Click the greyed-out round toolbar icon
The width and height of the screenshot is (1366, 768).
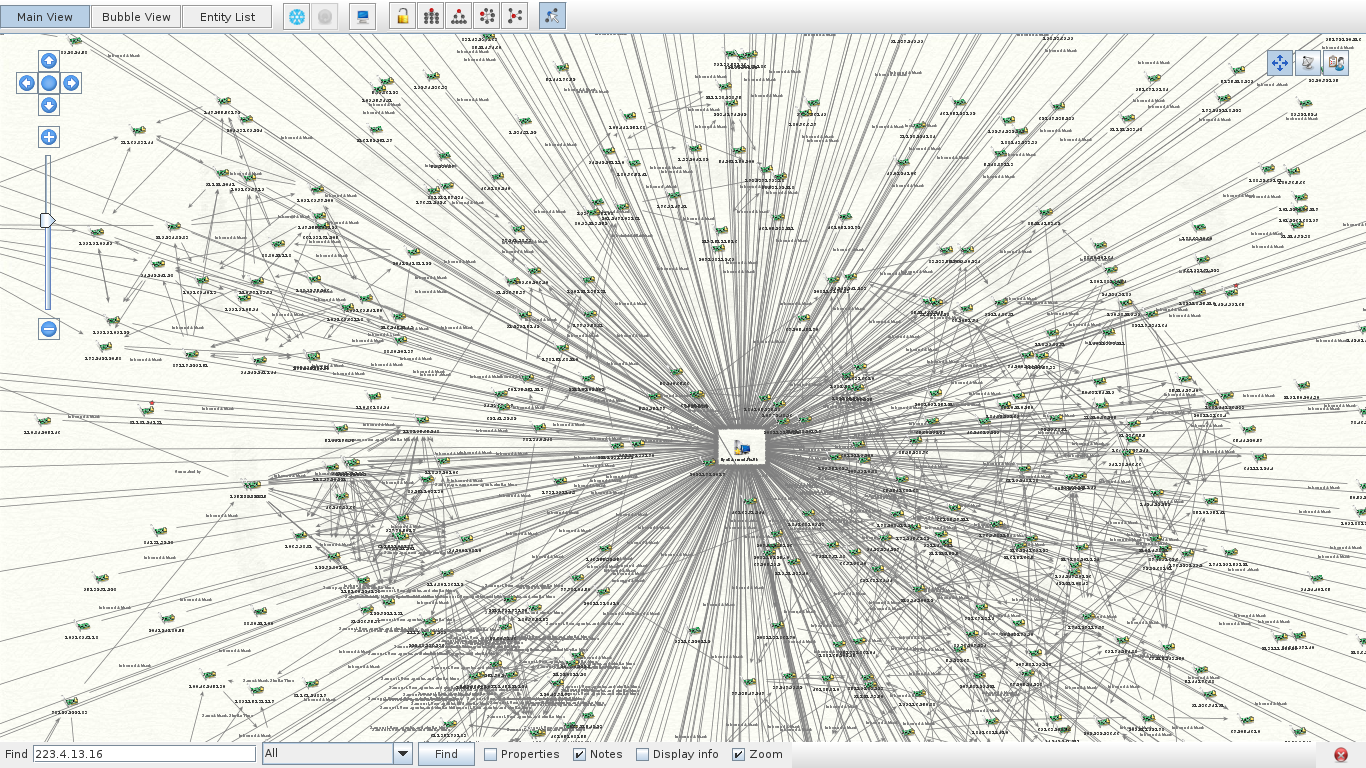(324, 16)
